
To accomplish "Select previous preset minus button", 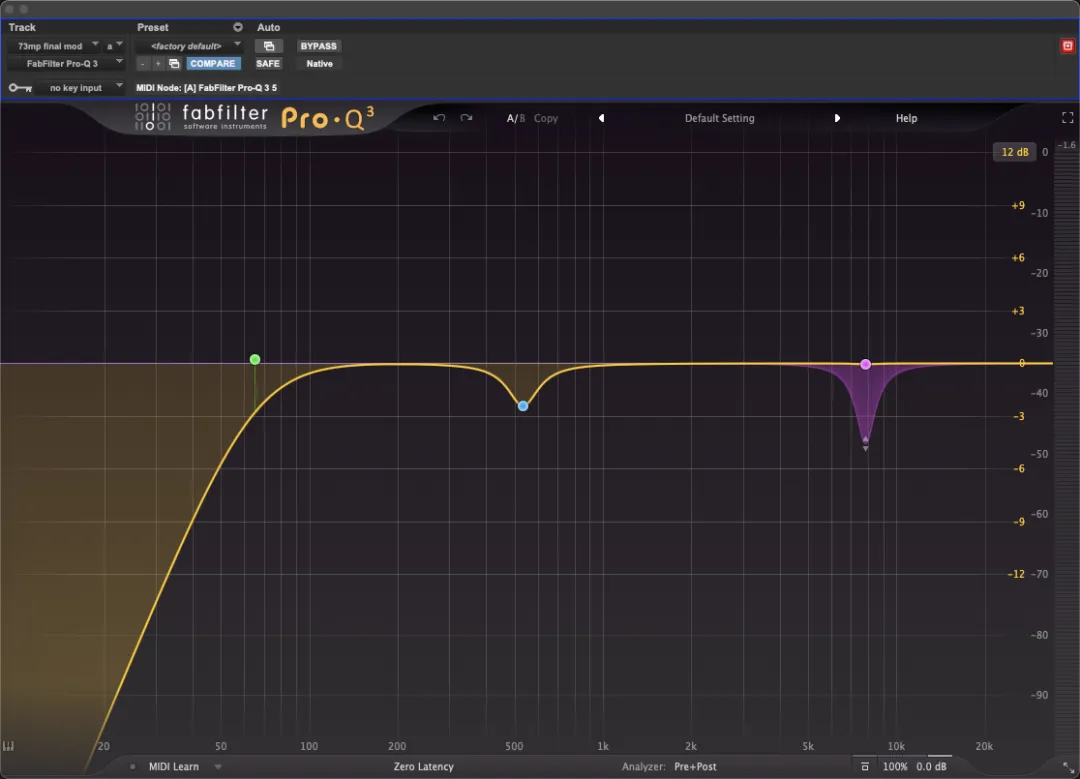I will 143,63.
